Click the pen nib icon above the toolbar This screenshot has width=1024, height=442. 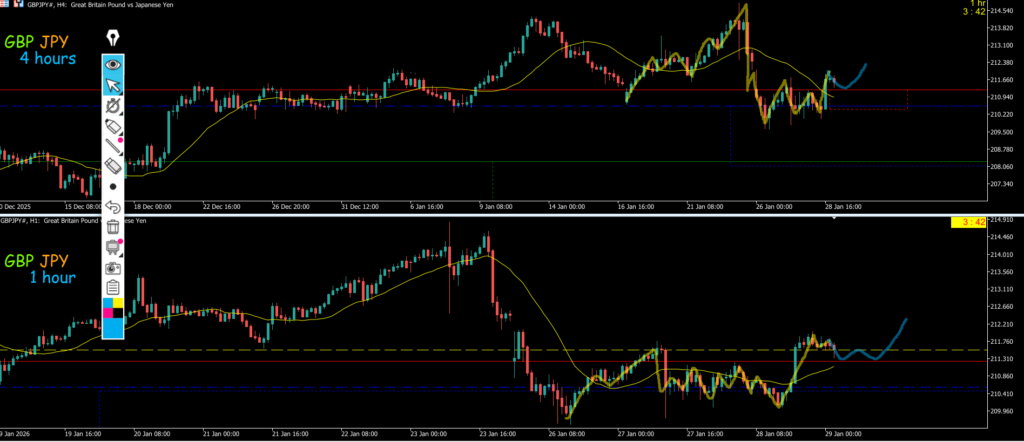pyautogui.click(x=113, y=37)
